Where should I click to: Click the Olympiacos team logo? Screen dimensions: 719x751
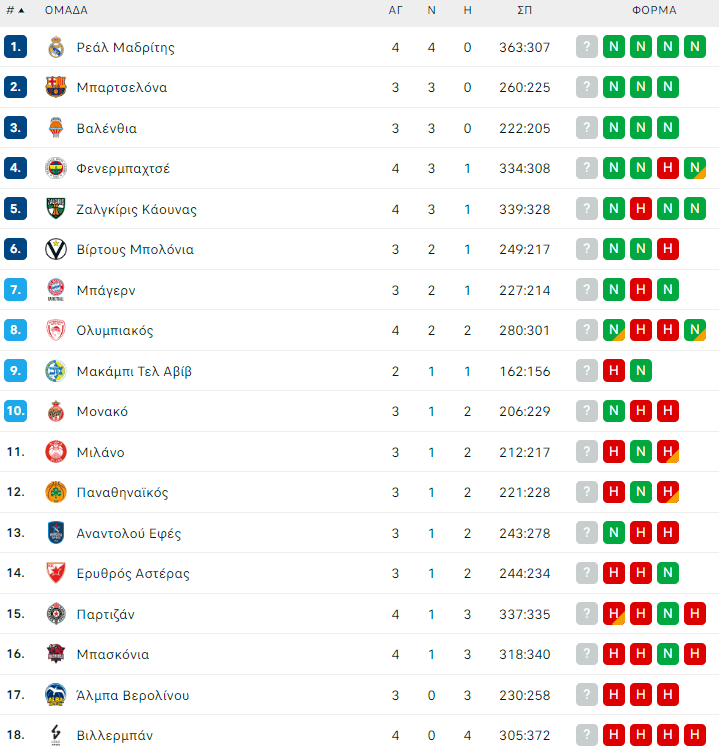pyautogui.click(x=56, y=330)
